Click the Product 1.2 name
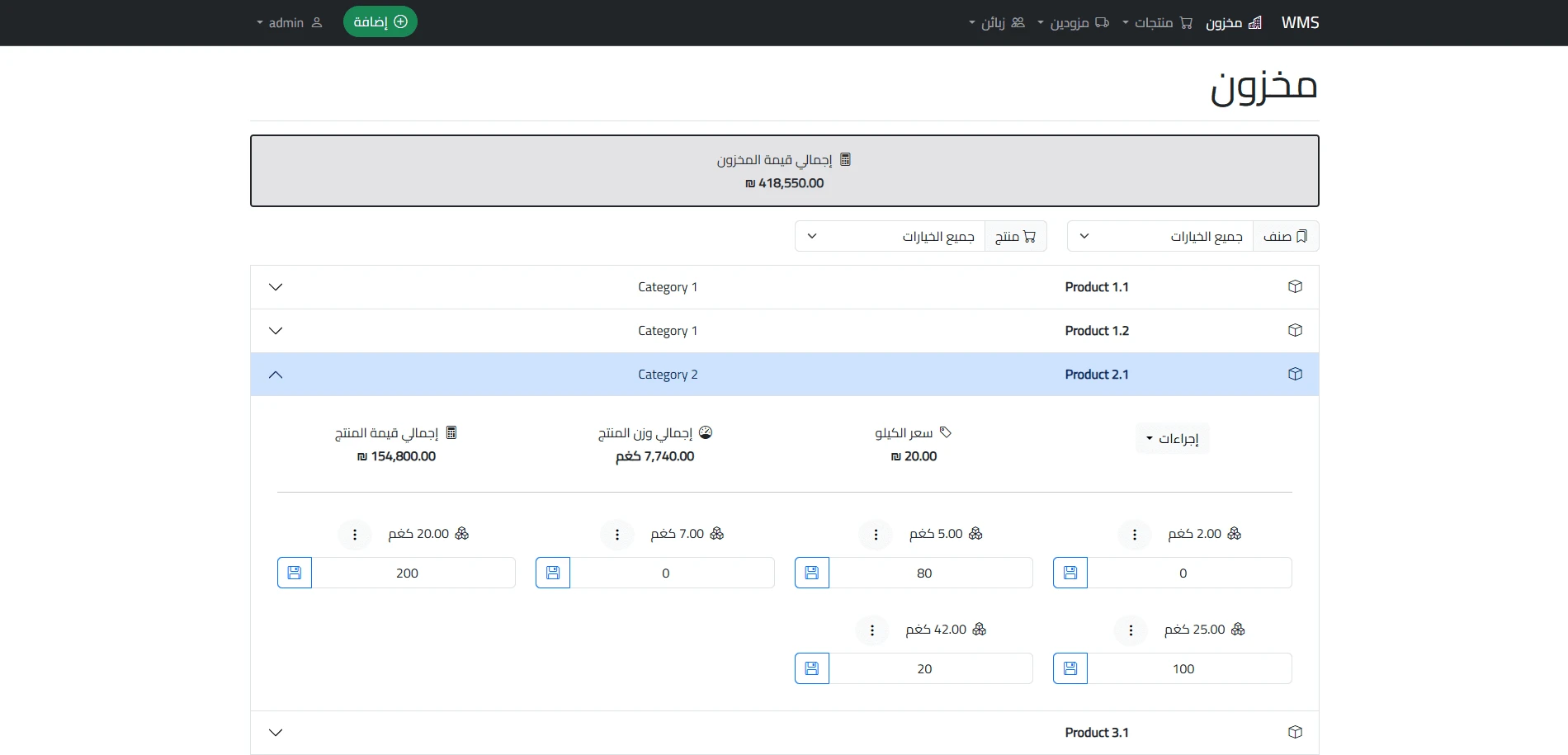This screenshot has height=755, width=1568. tap(1097, 331)
